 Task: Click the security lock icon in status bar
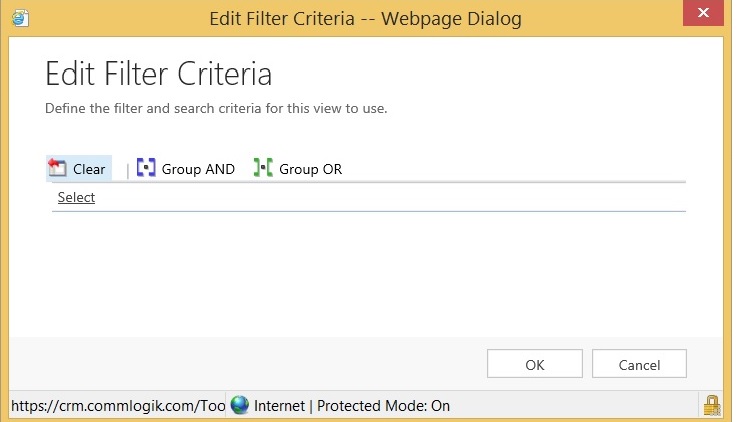point(712,405)
